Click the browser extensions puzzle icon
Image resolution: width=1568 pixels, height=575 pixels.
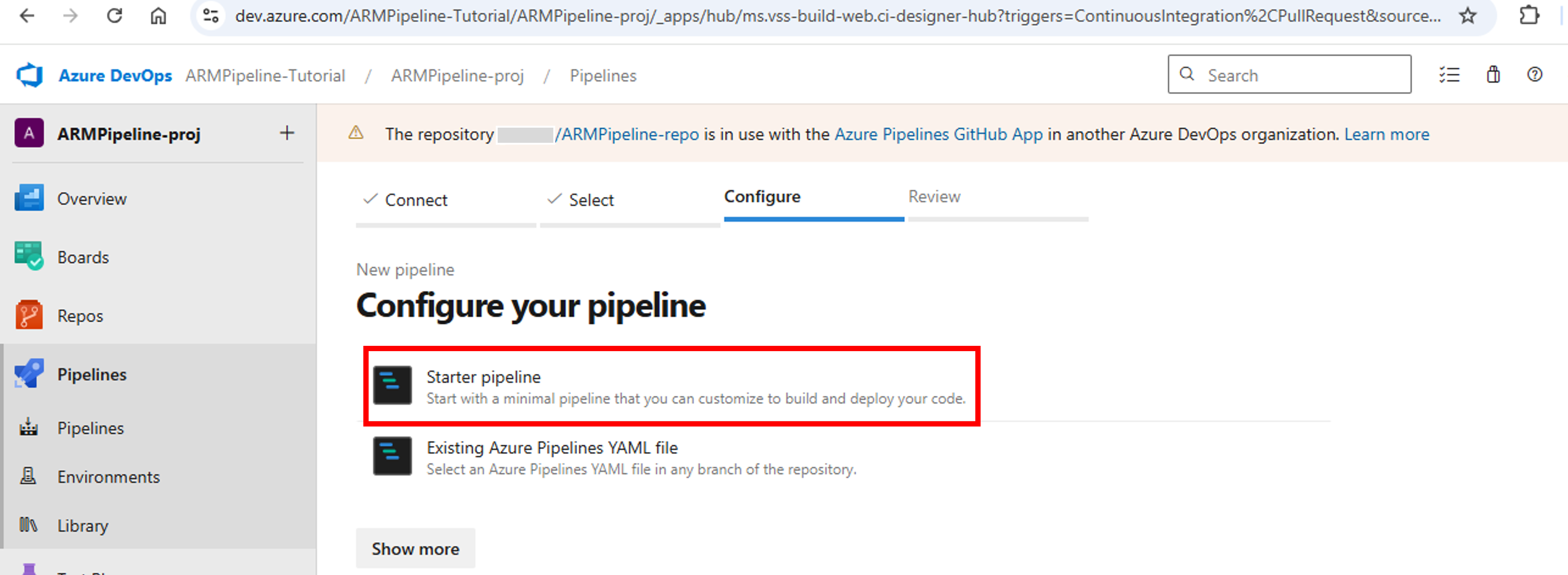point(1531,16)
